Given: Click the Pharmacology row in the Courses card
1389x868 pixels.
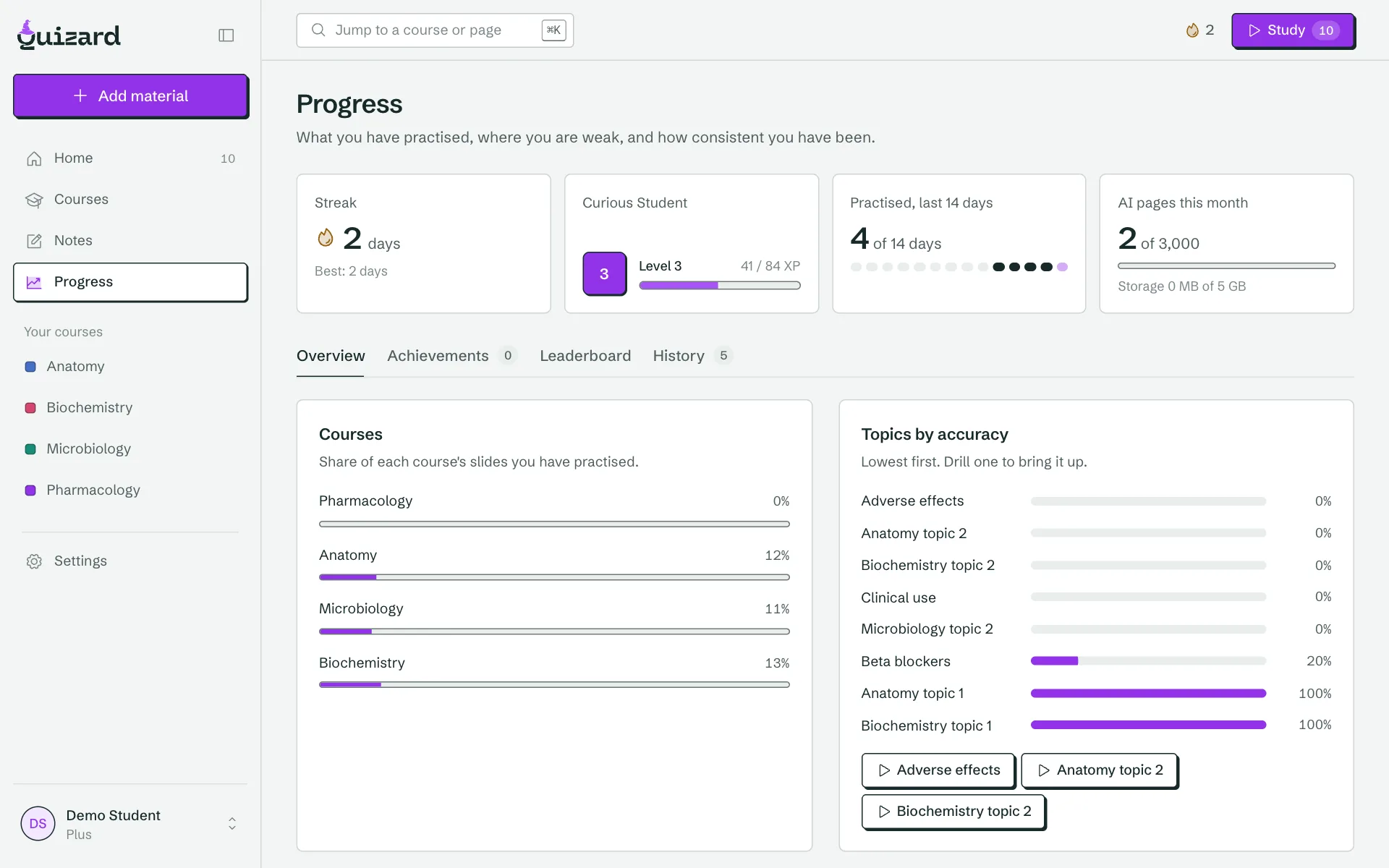Looking at the screenshot, I should 554,511.
